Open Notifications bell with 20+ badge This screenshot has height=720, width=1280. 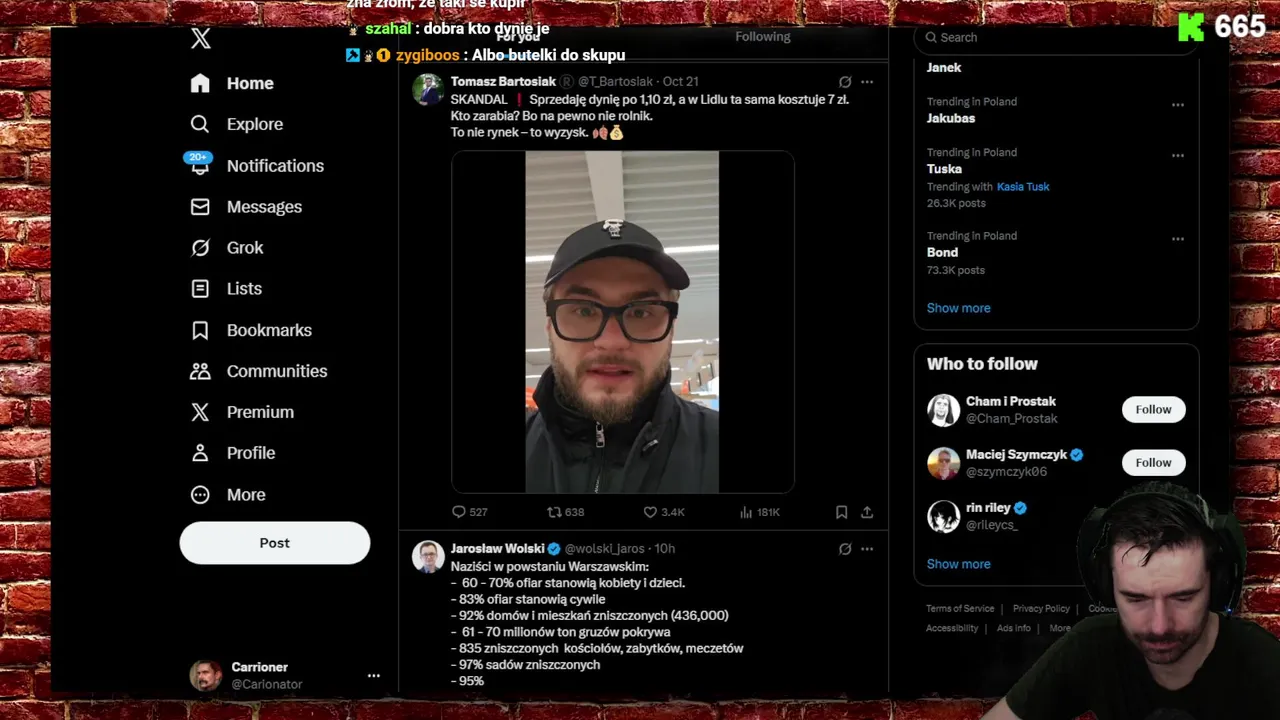tap(200, 165)
